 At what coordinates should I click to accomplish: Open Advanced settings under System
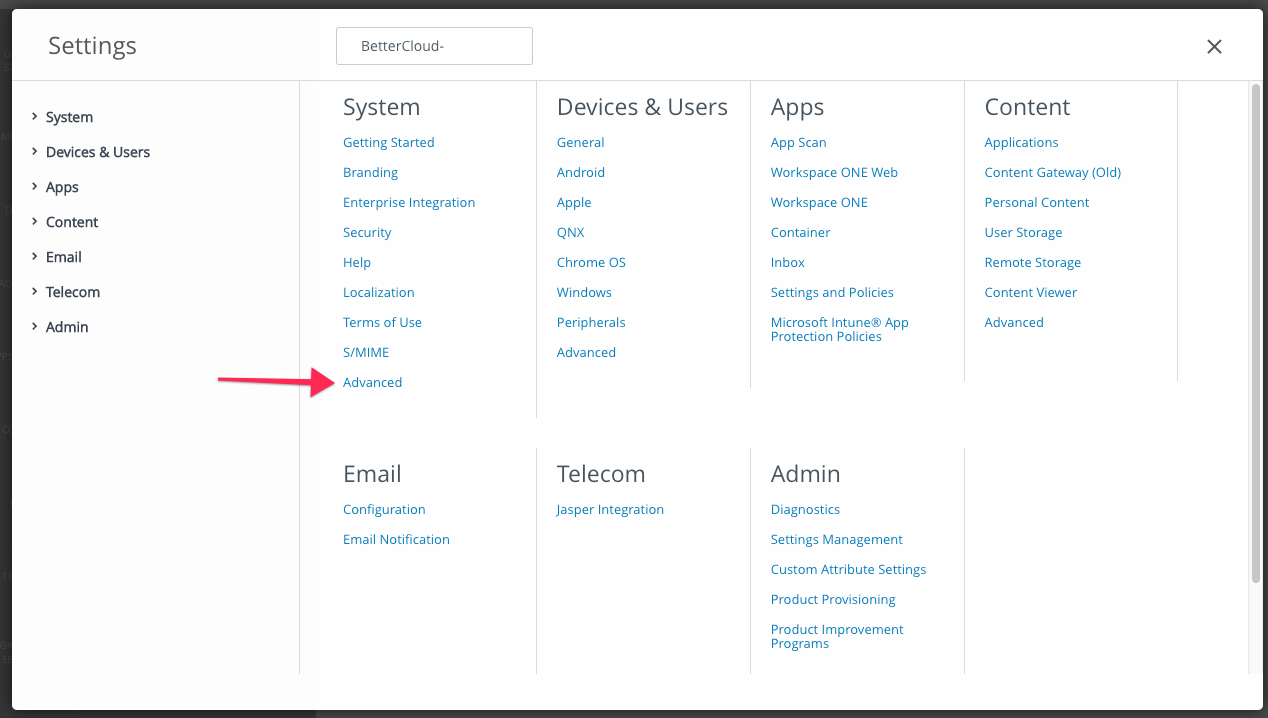pyautogui.click(x=372, y=382)
